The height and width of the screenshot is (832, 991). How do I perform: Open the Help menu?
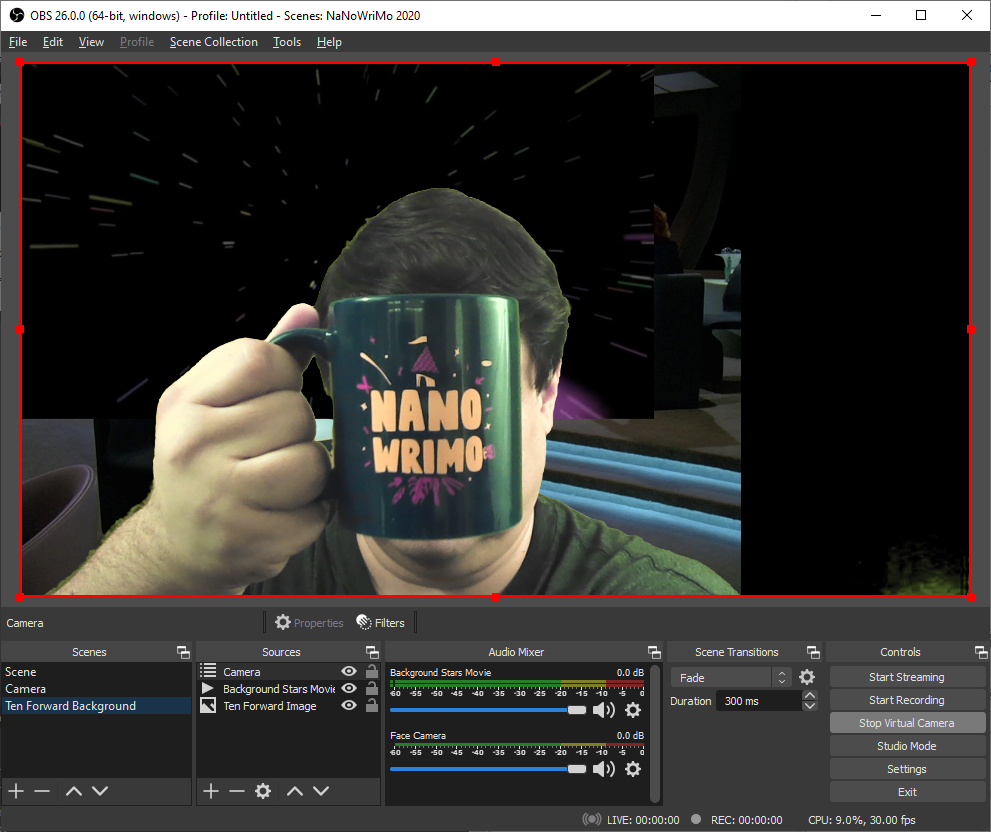click(x=329, y=42)
